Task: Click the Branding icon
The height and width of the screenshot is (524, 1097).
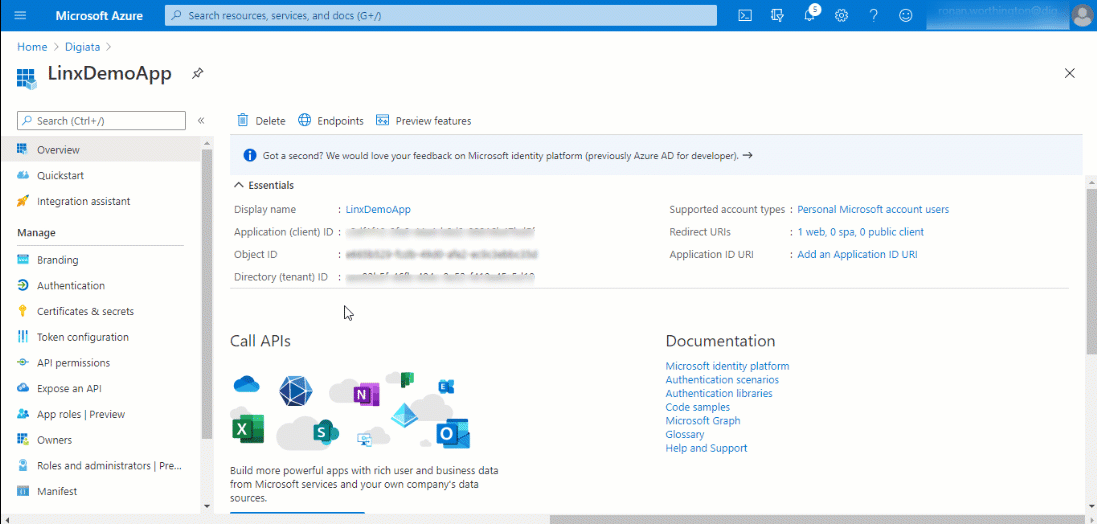Action: (x=22, y=260)
